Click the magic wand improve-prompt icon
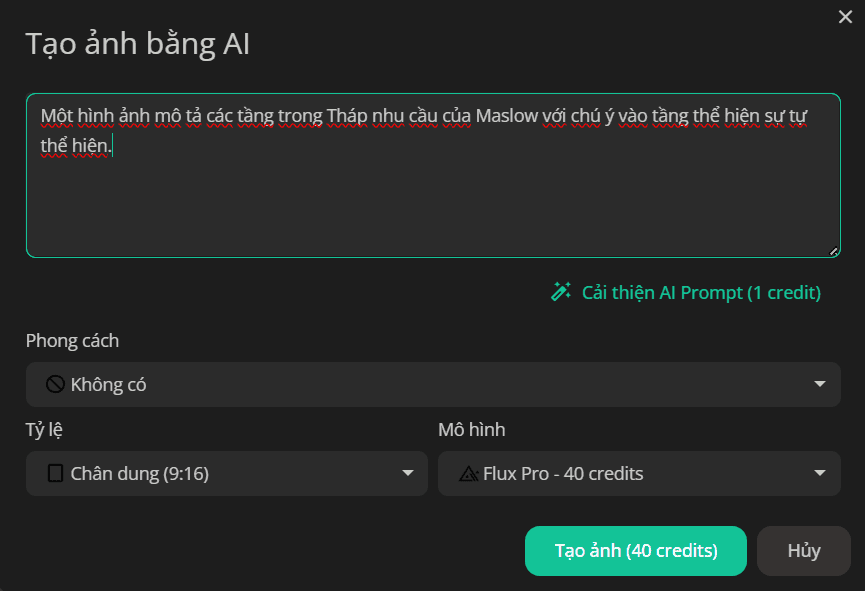The height and width of the screenshot is (591, 865). tap(561, 292)
